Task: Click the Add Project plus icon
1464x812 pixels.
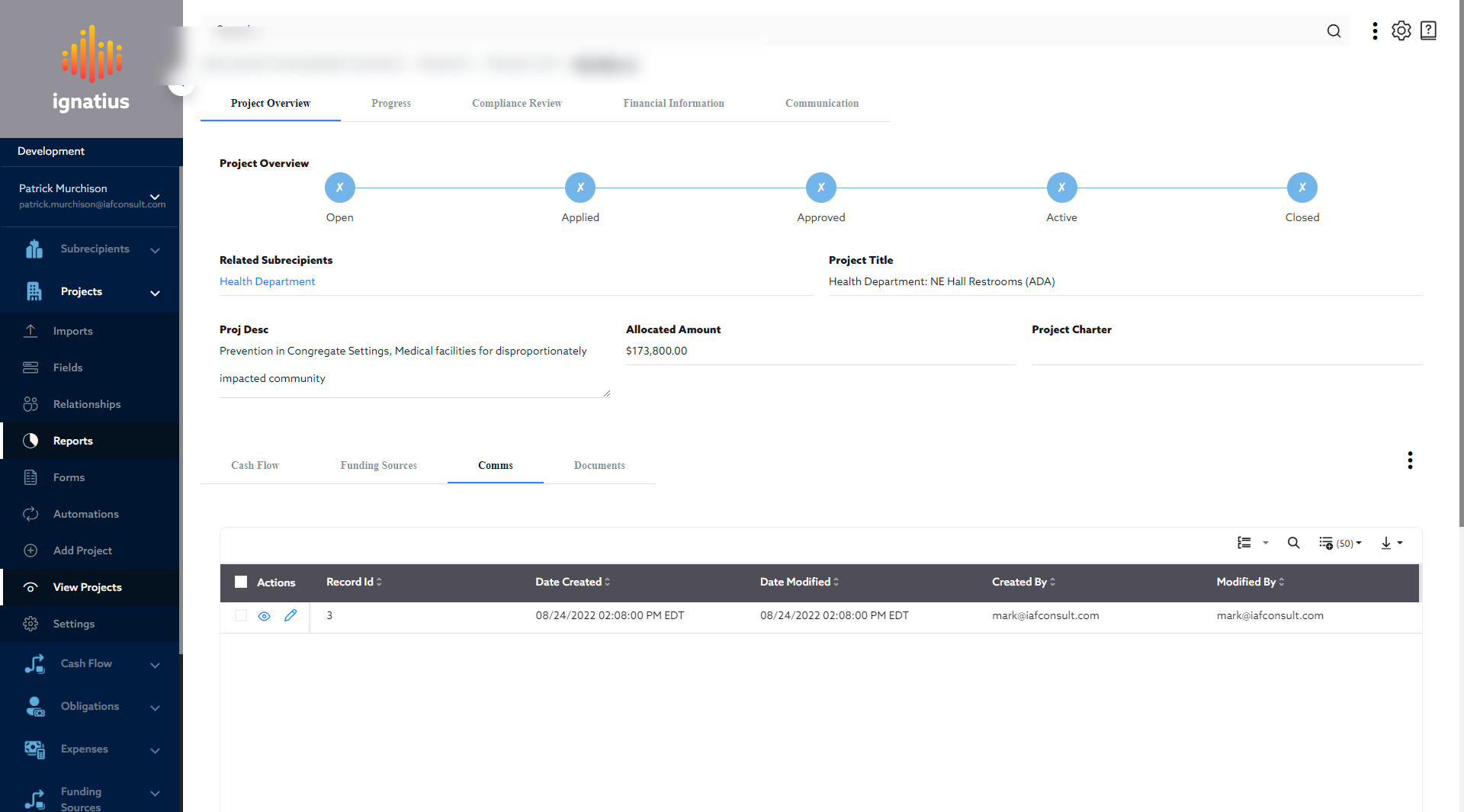Action: 30,550
